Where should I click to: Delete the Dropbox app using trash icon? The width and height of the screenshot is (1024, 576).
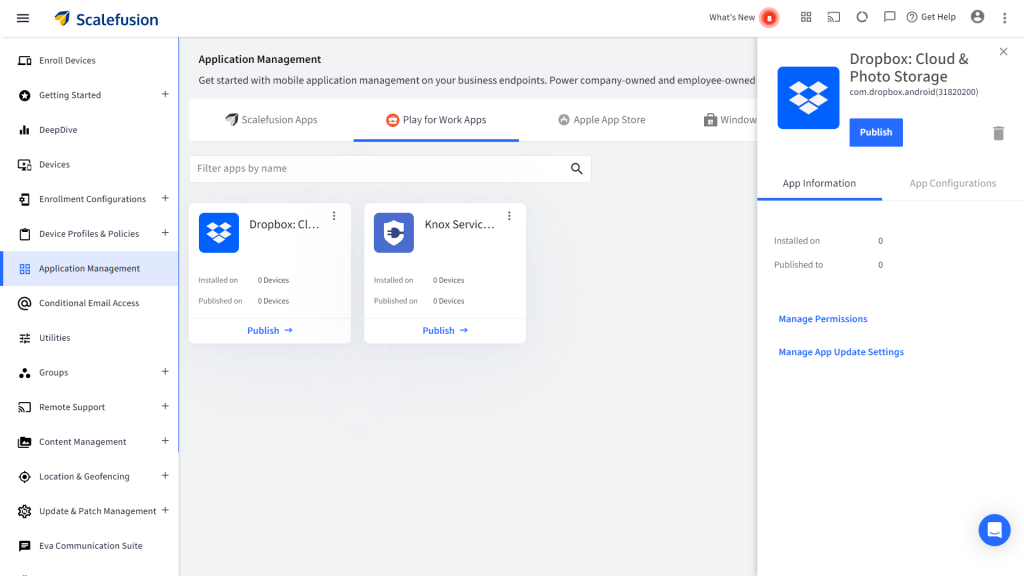(x=999, y=133)
